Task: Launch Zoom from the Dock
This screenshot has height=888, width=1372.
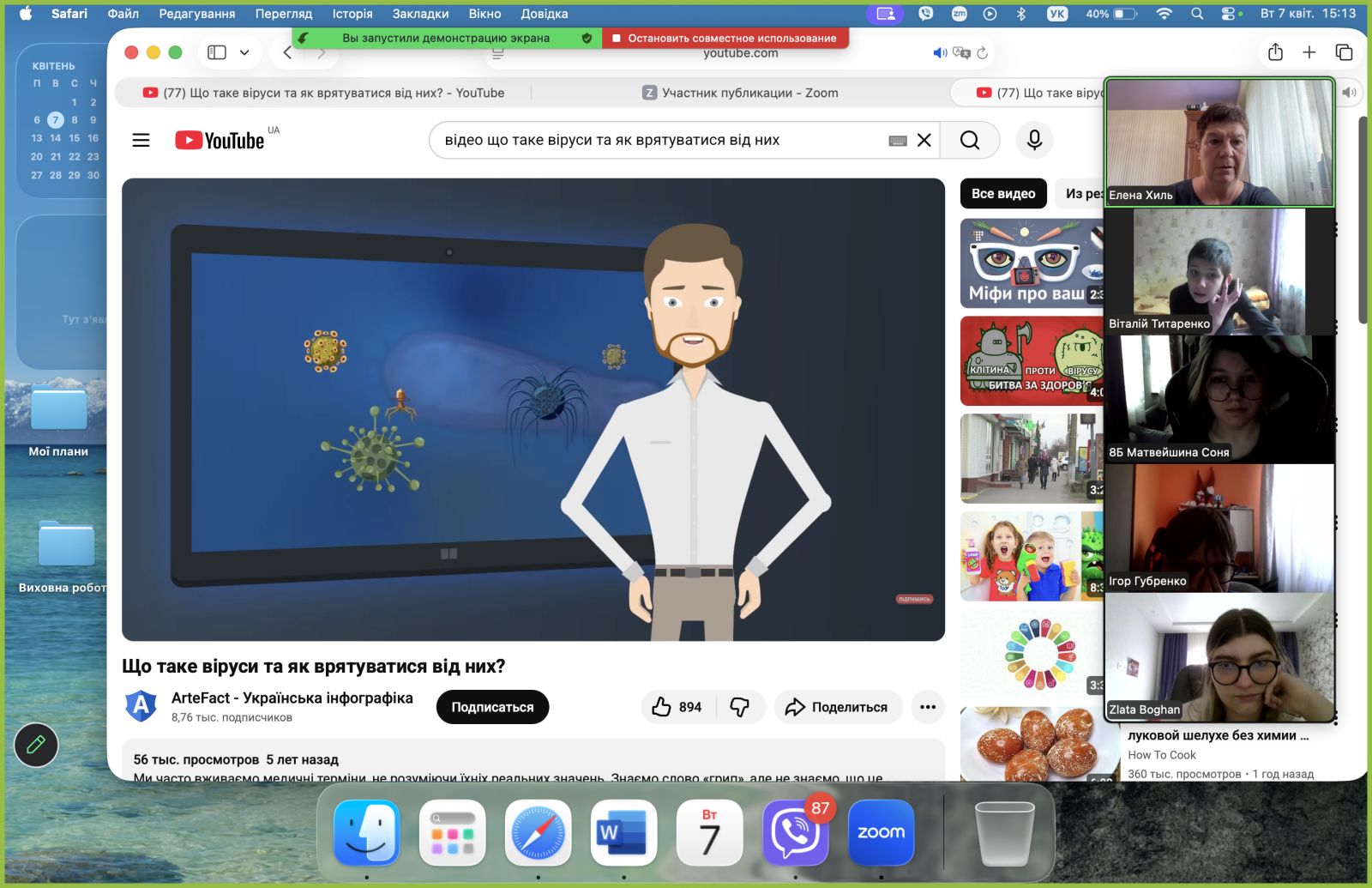Action: coord(881,832)
